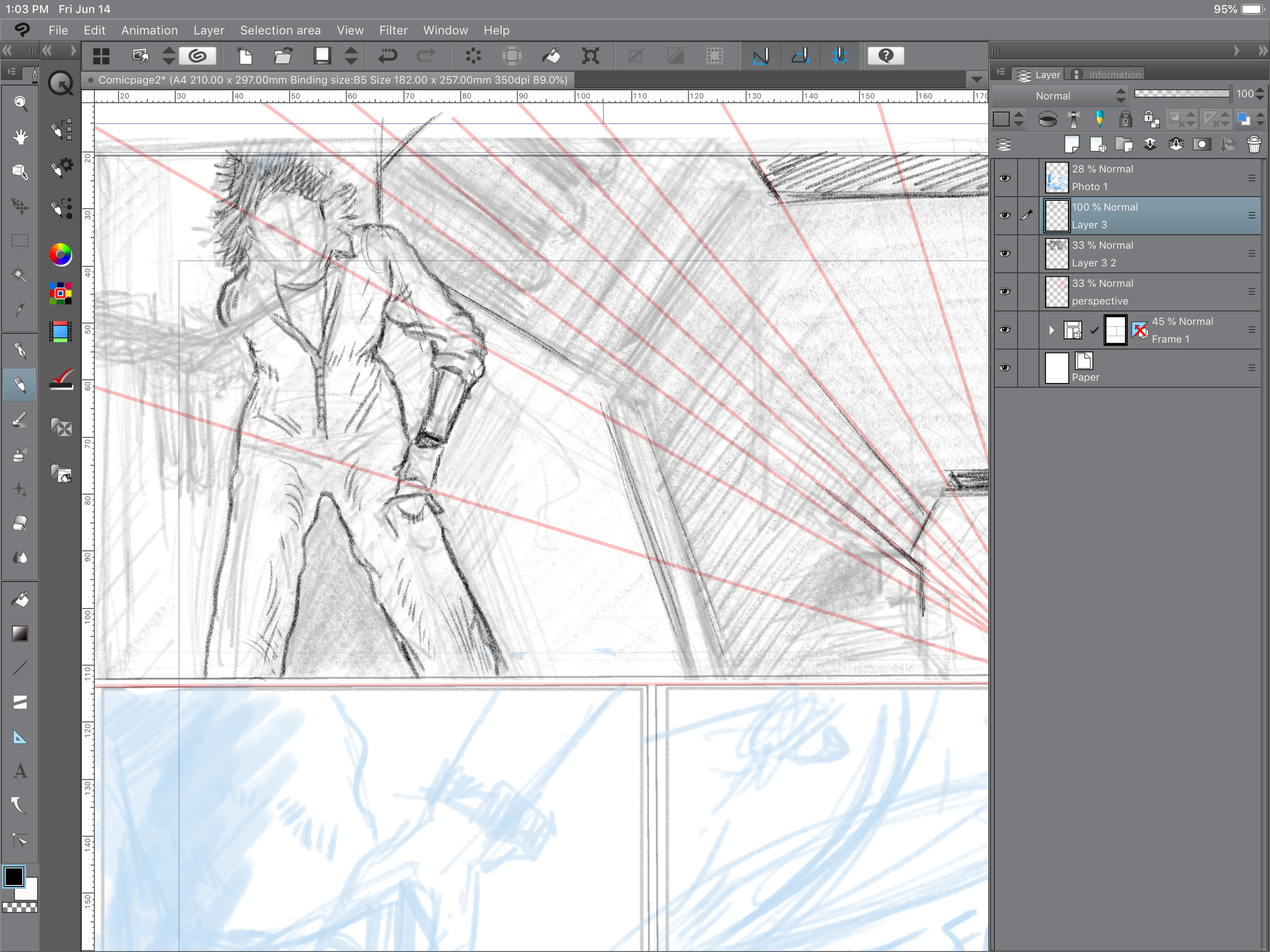This screenshot has height=952, width=1270.
Task: Open the File menu
Action: (x=58, y=30)
